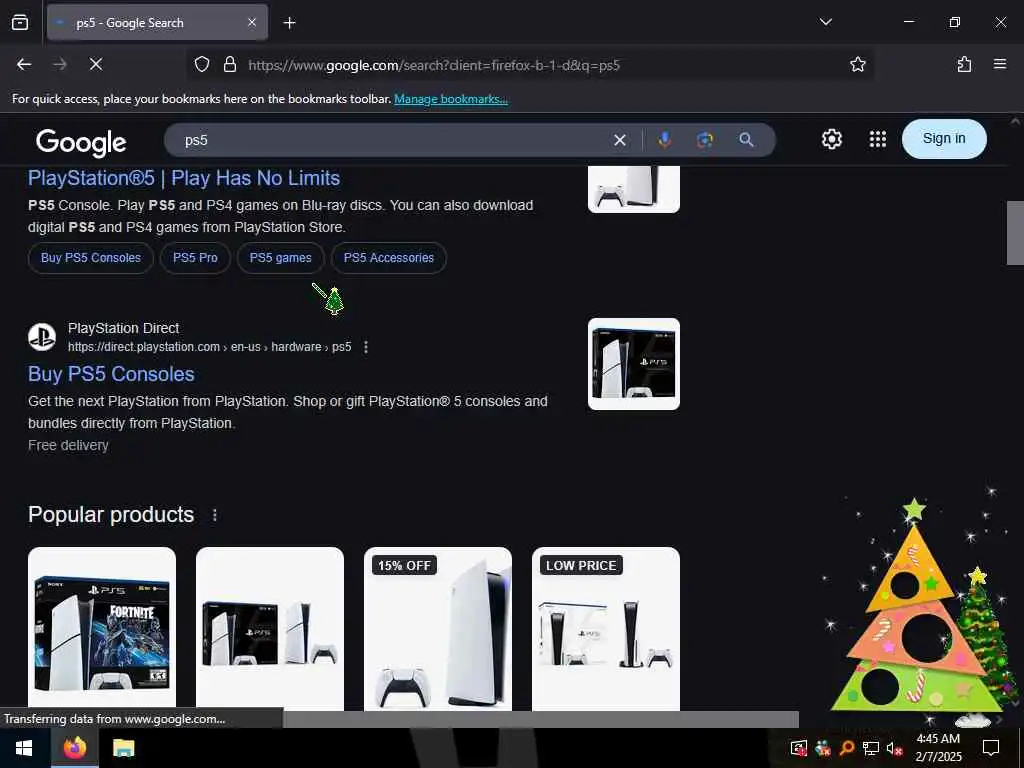Screen dimensions: 1024x768
Task: Open Google quick settings gear
Action: 831,139
